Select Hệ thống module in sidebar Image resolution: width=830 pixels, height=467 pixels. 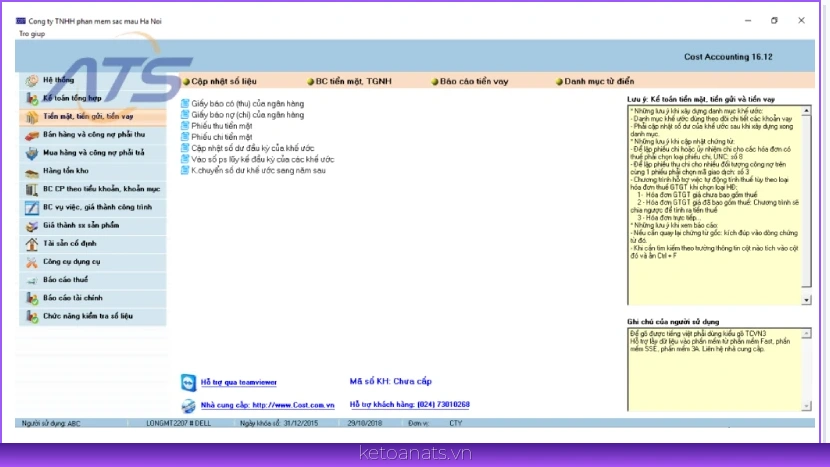tap(93, 80)
